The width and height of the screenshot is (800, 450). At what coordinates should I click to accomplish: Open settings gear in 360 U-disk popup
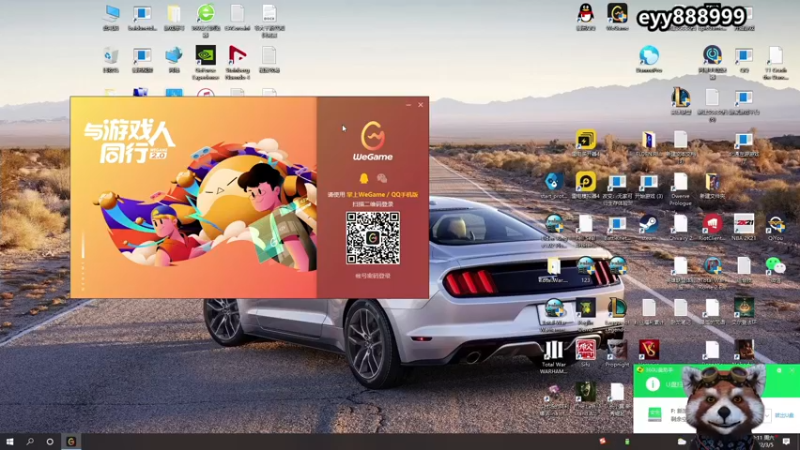point(779,370)
